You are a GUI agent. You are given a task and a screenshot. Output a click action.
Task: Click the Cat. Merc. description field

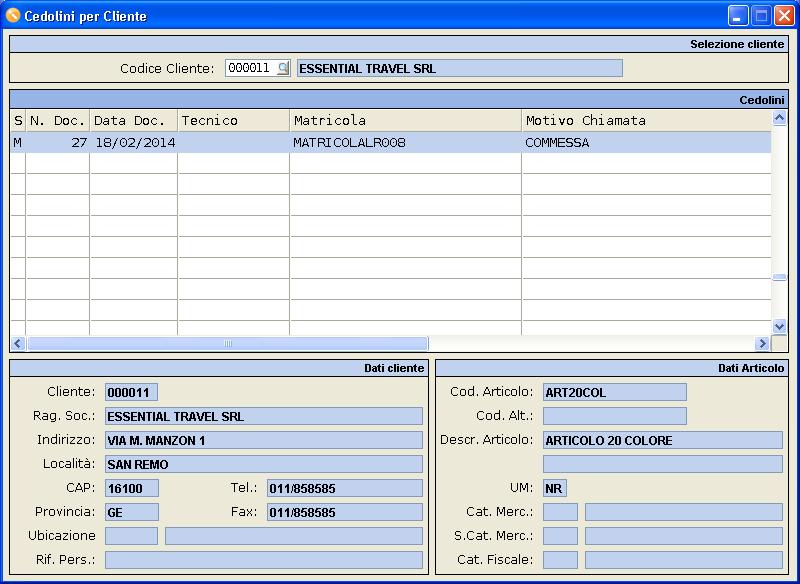tap(684, 512)
